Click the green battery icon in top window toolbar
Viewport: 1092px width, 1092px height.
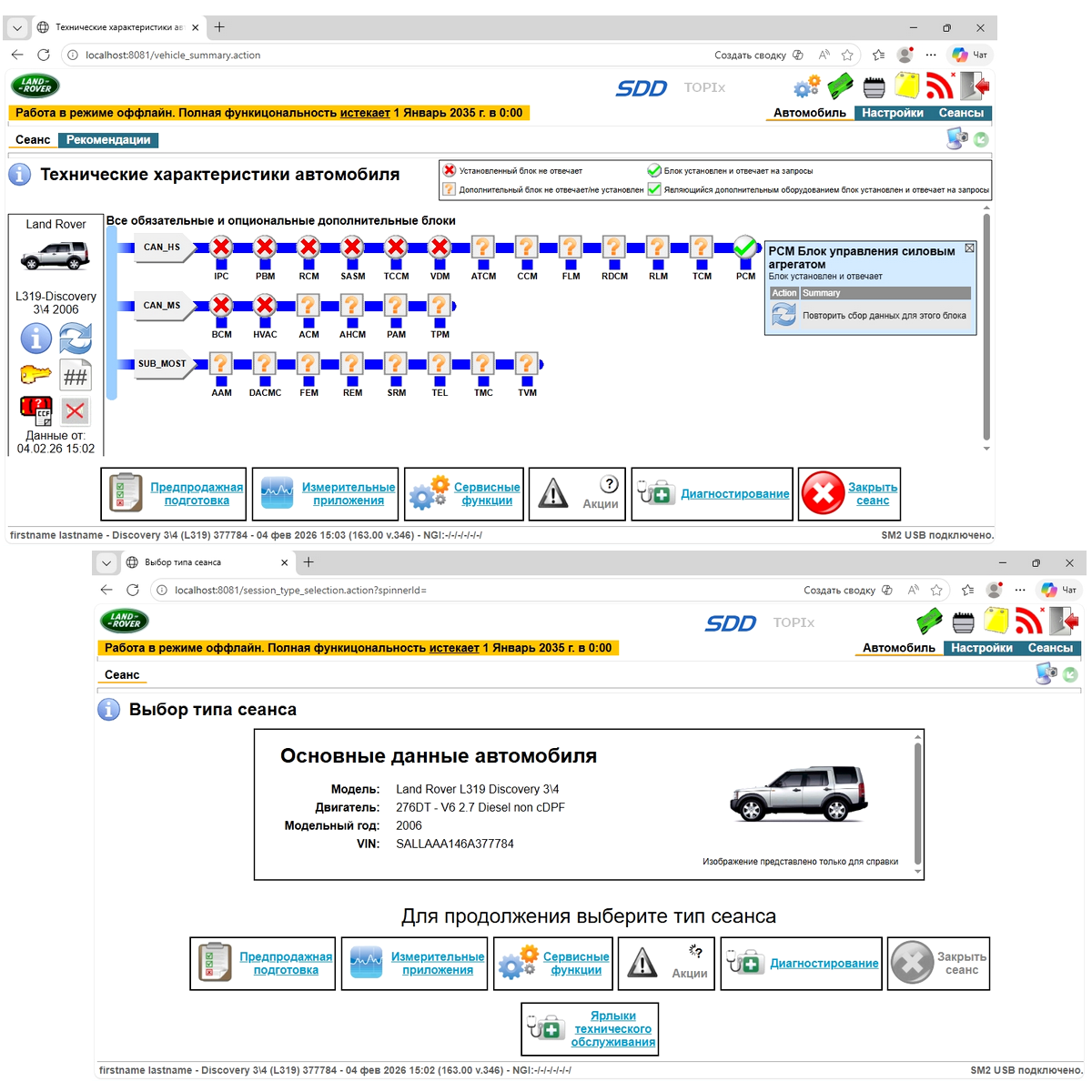[x=841, y=86]
